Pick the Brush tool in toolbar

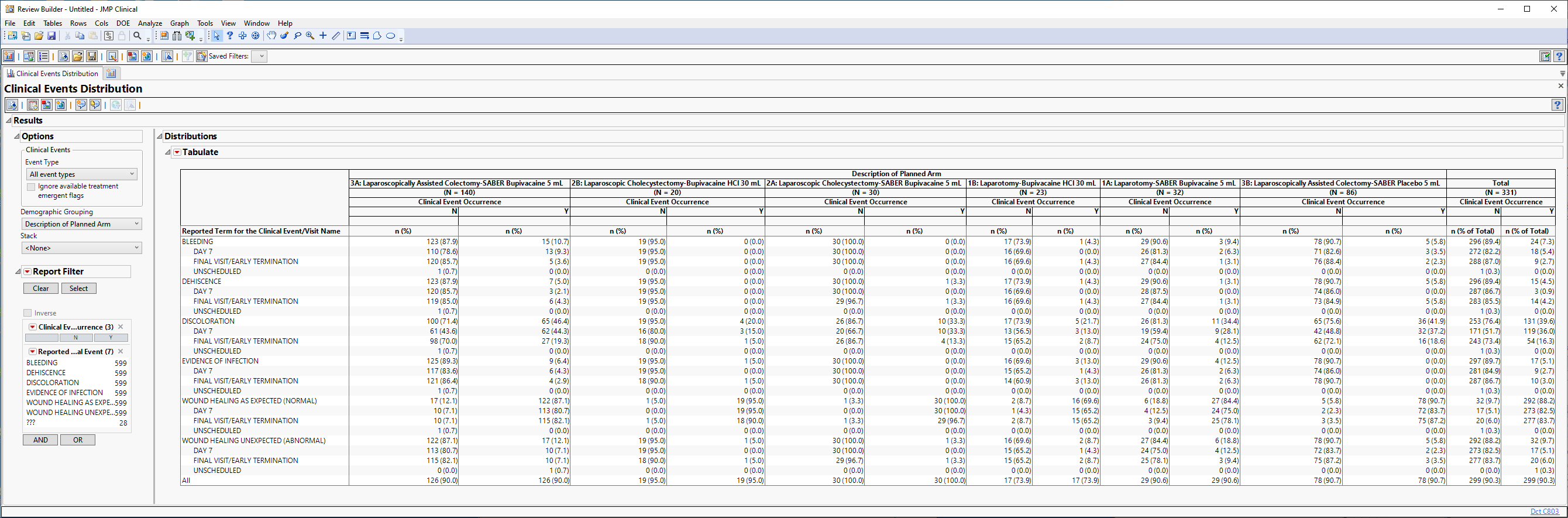tap(284, 36)
